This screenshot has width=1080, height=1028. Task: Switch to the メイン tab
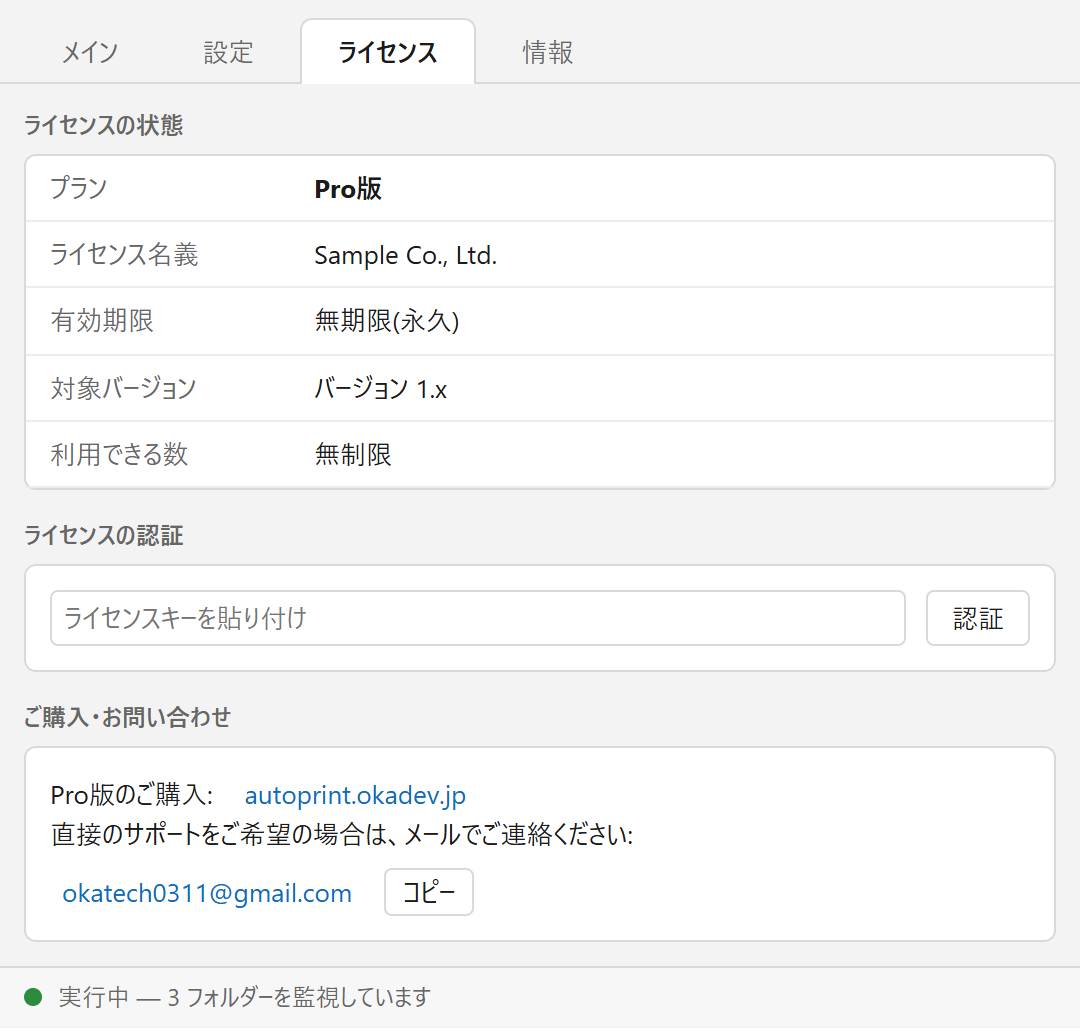(x=90, y=52)
